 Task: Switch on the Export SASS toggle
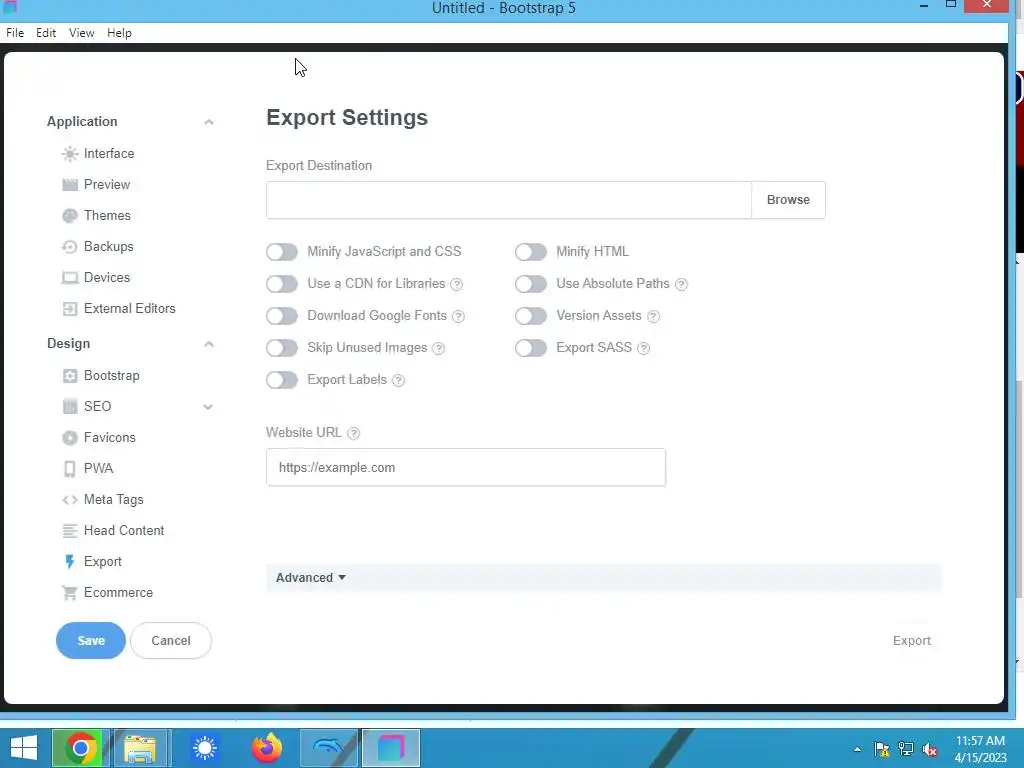click(x=531, y=348)
